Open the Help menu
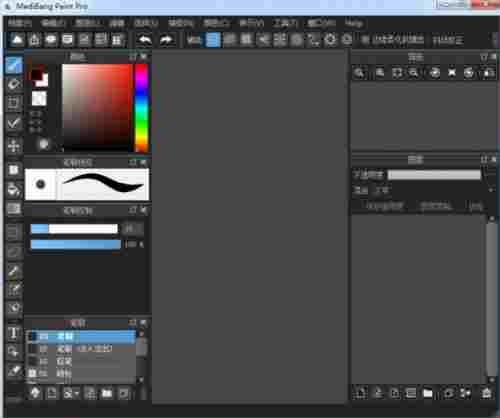Screen dimensions: 500x418 pyautogui.click(x=354, y=23)
